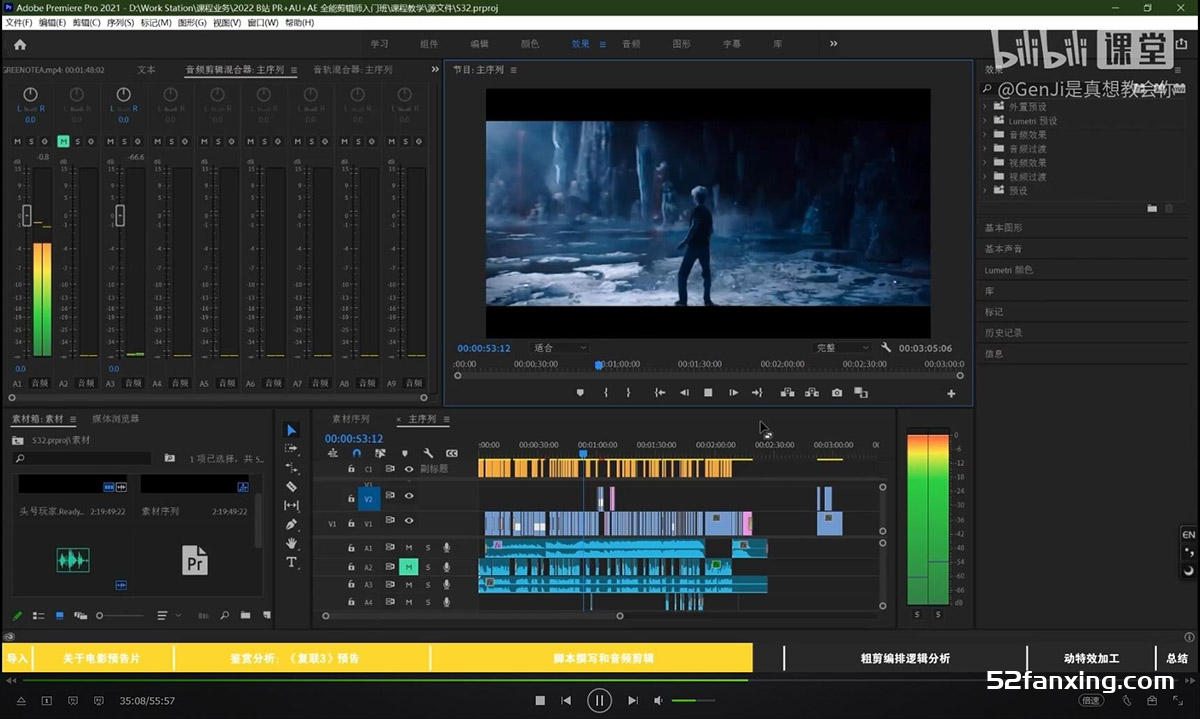1200x719 pixels.
Task: Expand the 视频过渡 folder
Action: [x=985, y=177]
